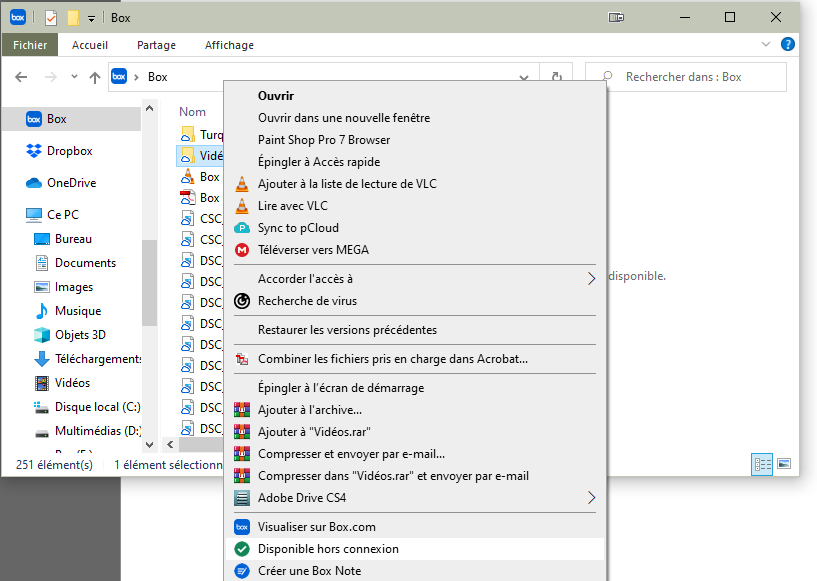Click the Créer une Box Note icon
Image resolution: width=817 pixels, height=581 pixels.
(242, 571)
